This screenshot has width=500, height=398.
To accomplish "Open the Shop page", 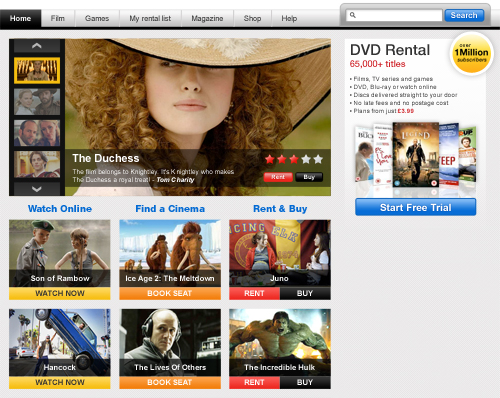I will [252, 18].
